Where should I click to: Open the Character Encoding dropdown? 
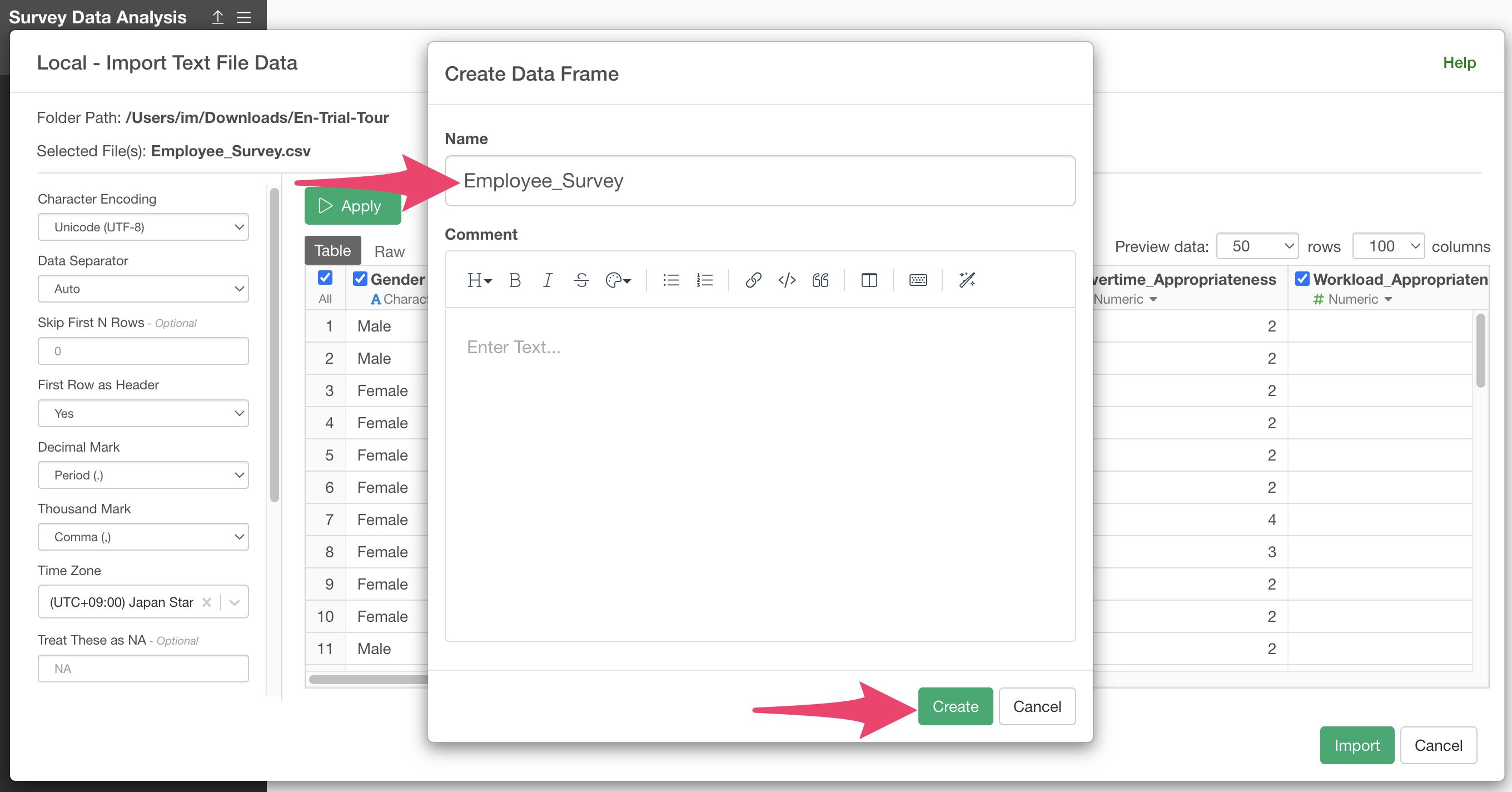coord(143,227)
